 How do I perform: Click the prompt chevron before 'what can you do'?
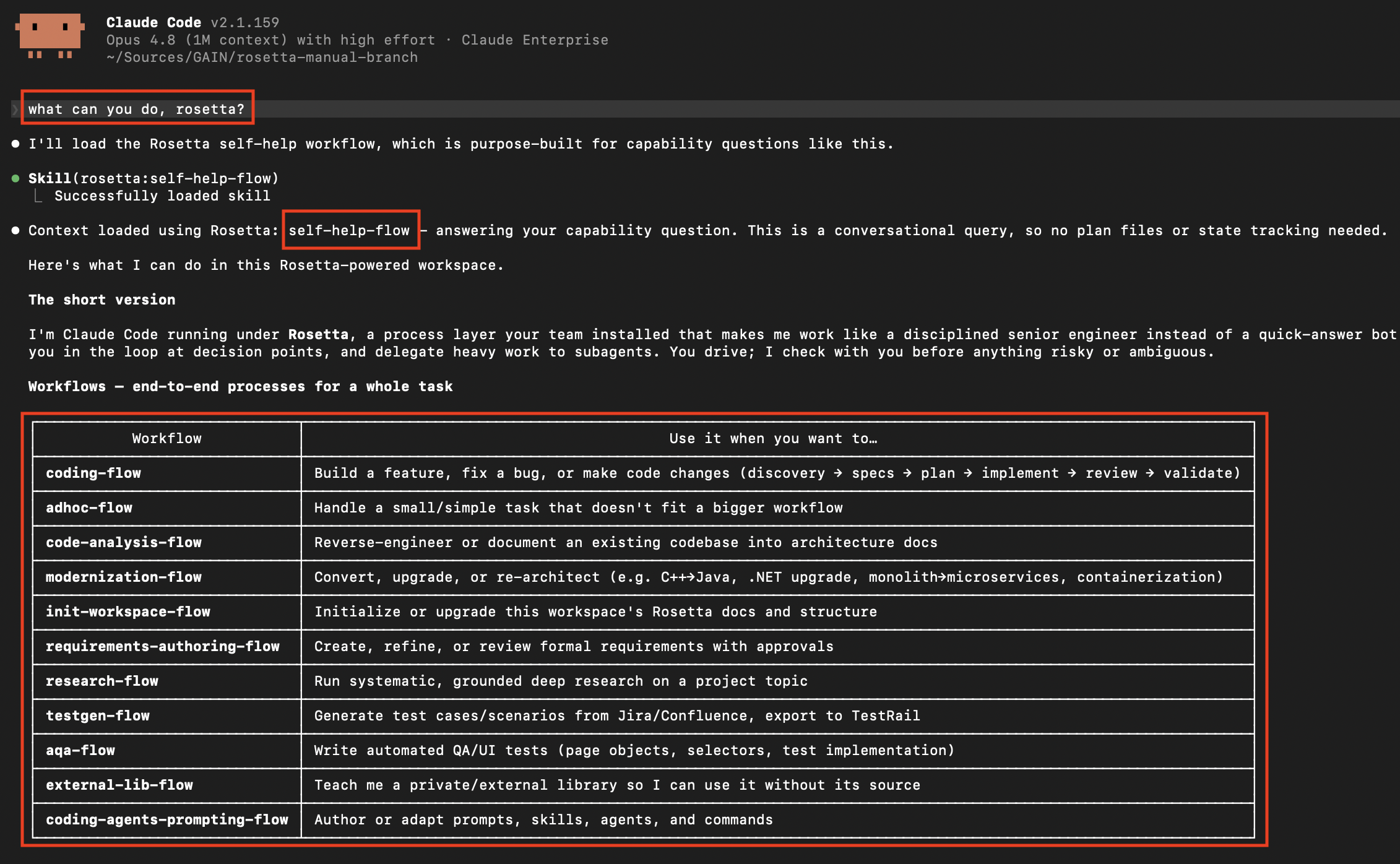click(x=15, y=110)
